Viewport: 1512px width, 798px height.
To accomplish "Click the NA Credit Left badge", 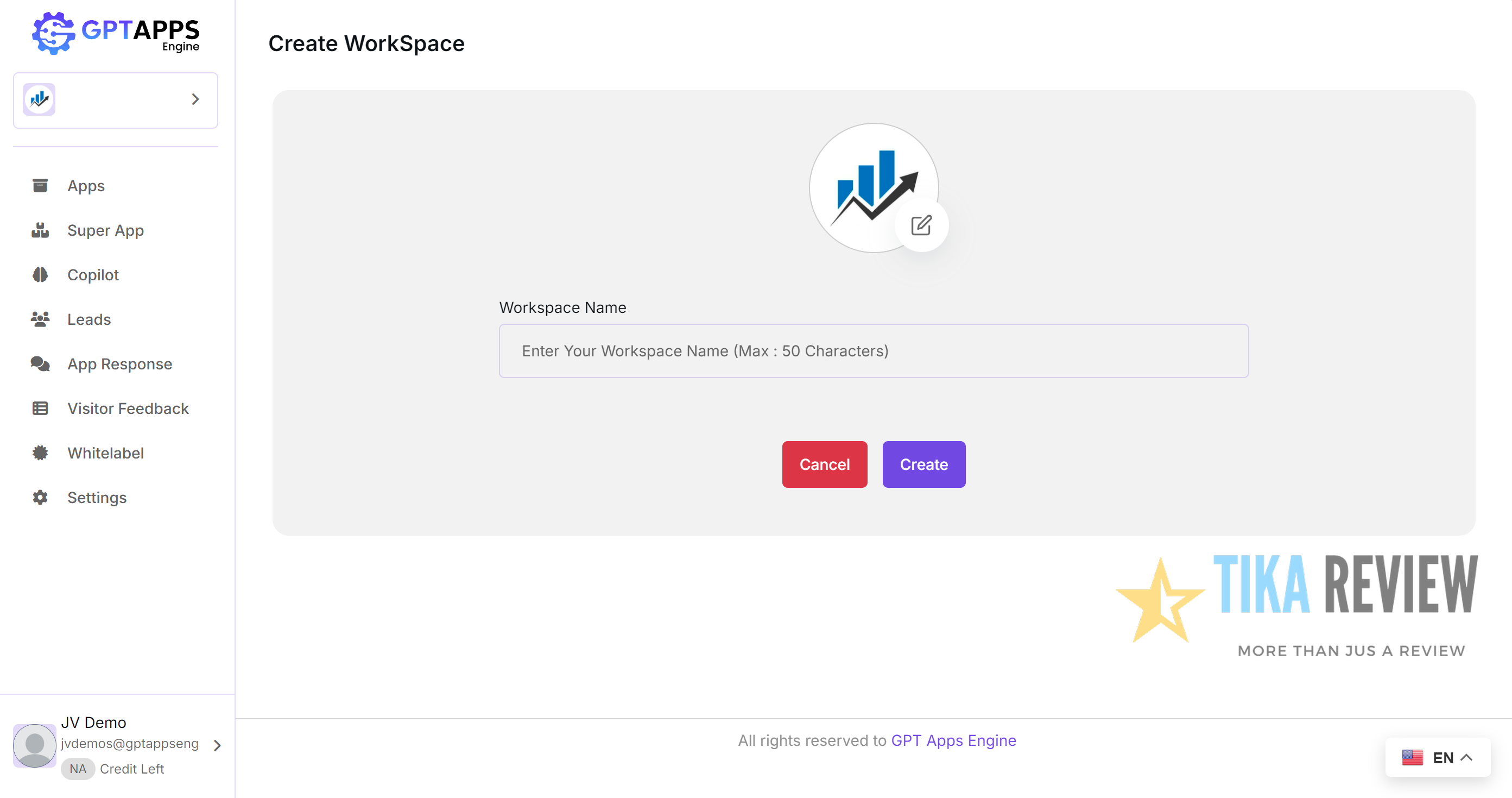I will point(78,769).
